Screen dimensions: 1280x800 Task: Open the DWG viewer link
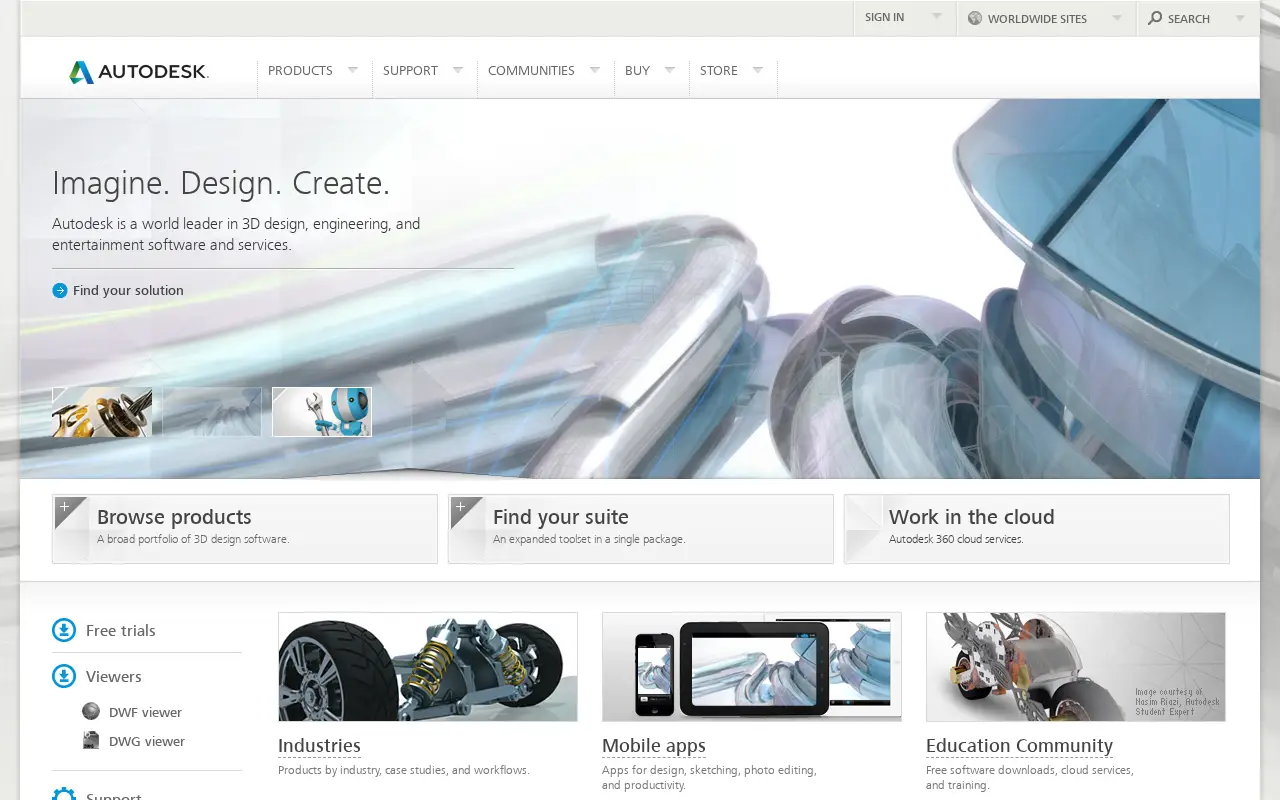(147, 741)
